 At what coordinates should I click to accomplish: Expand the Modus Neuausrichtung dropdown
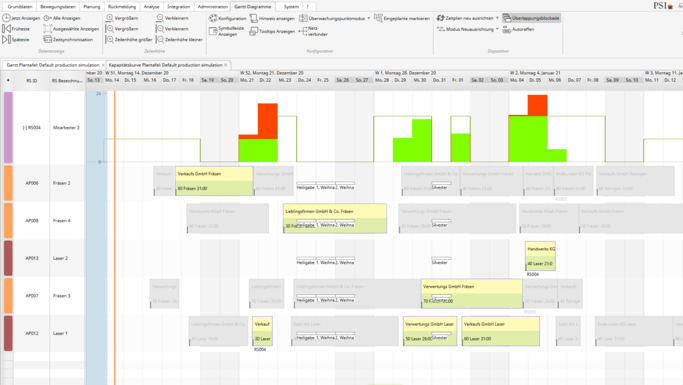click(x=497, y=29)
